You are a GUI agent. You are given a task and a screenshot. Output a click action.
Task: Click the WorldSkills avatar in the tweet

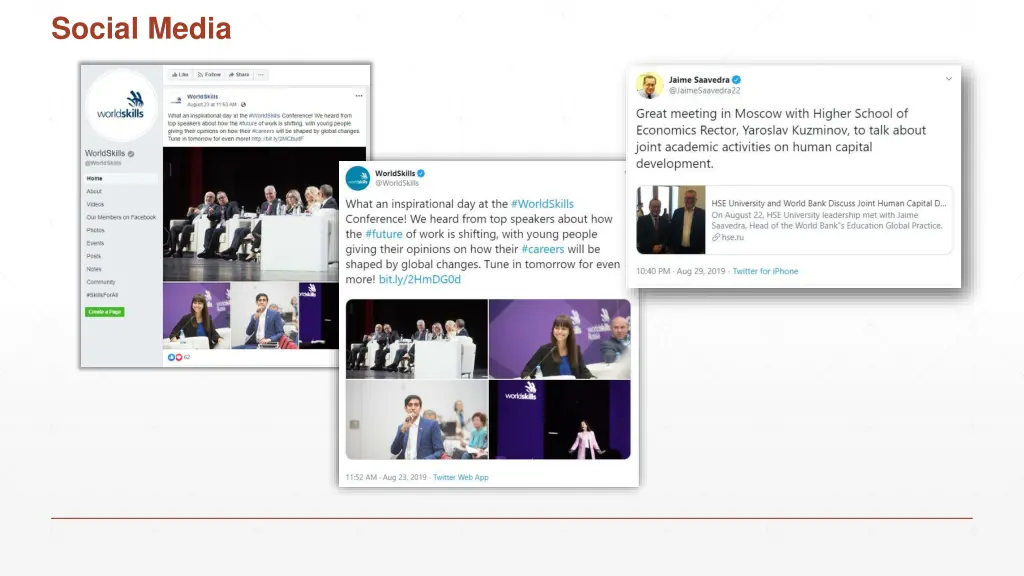(358, 178)
